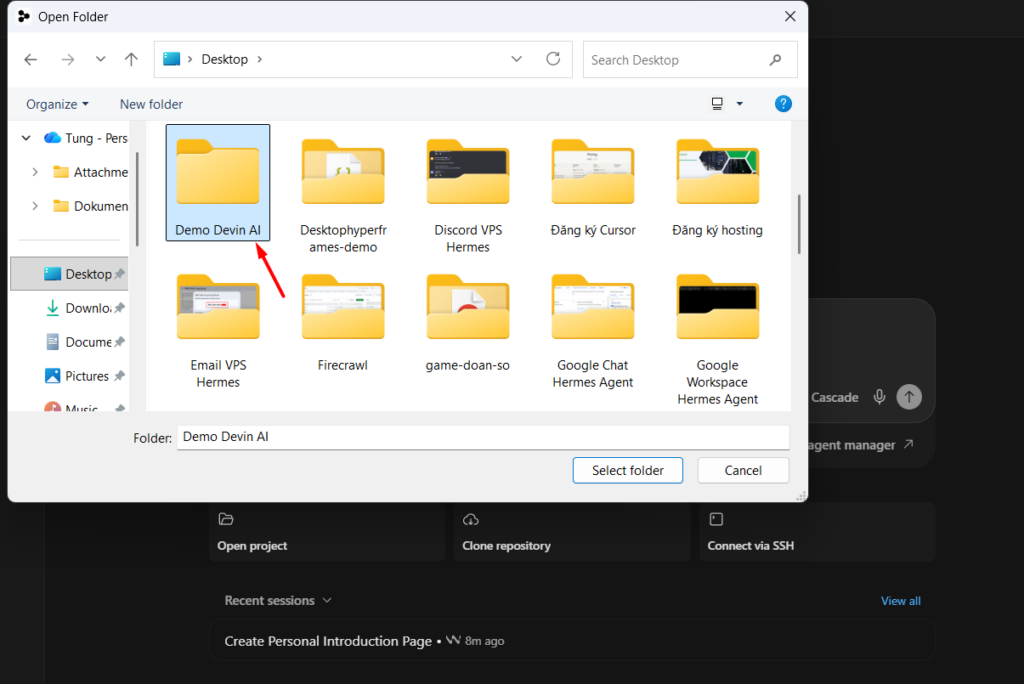Screen dimensions: 1024x684
Task: Open the Organize dropdown menu
Action: pyautogui.click(x=57, y=105)
